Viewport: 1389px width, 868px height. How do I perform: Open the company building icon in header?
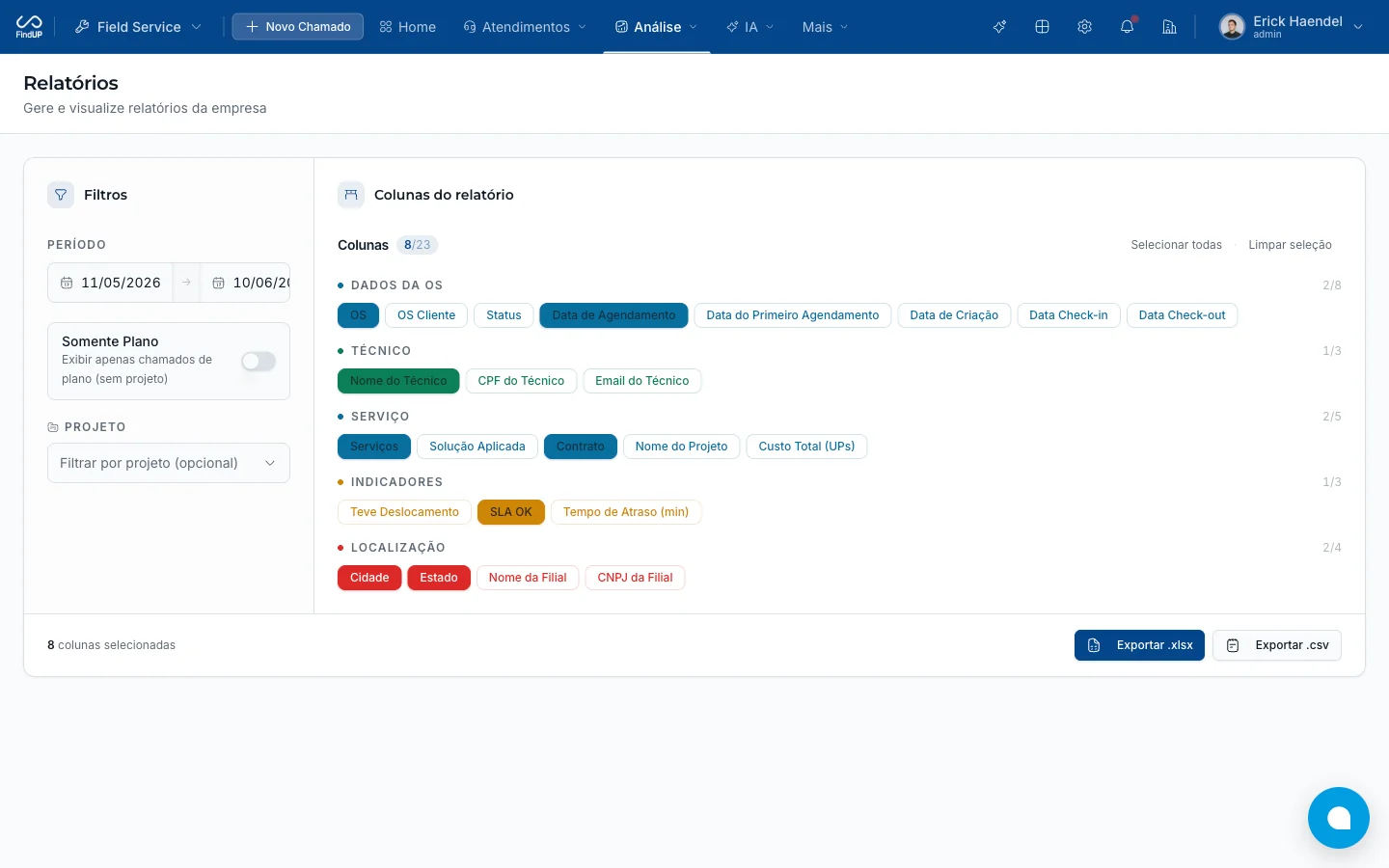click(1169, 27)
